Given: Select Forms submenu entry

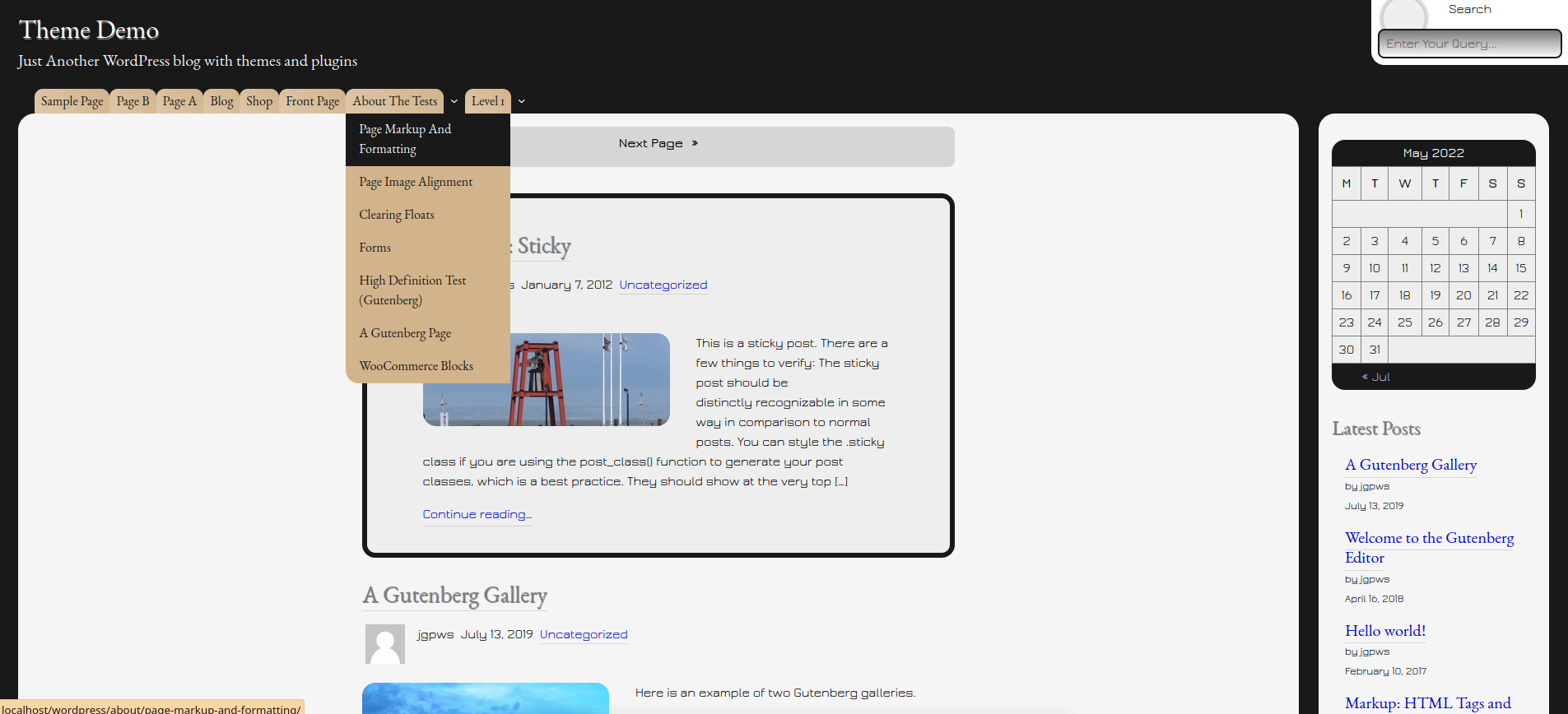Looking at the screenshot, I should [428, 248].
